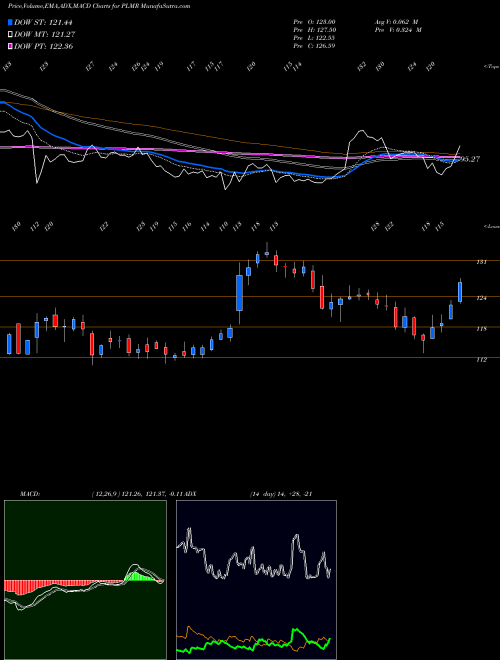Open the green MACD histogram panel
The width and height of the screenshot is (500, 660).
click(85, 580)
